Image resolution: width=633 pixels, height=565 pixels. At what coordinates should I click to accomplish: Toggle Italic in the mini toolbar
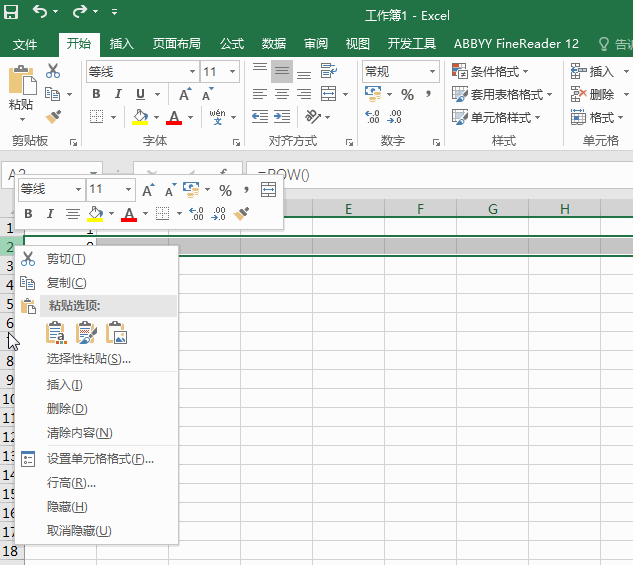pos(50,213)
